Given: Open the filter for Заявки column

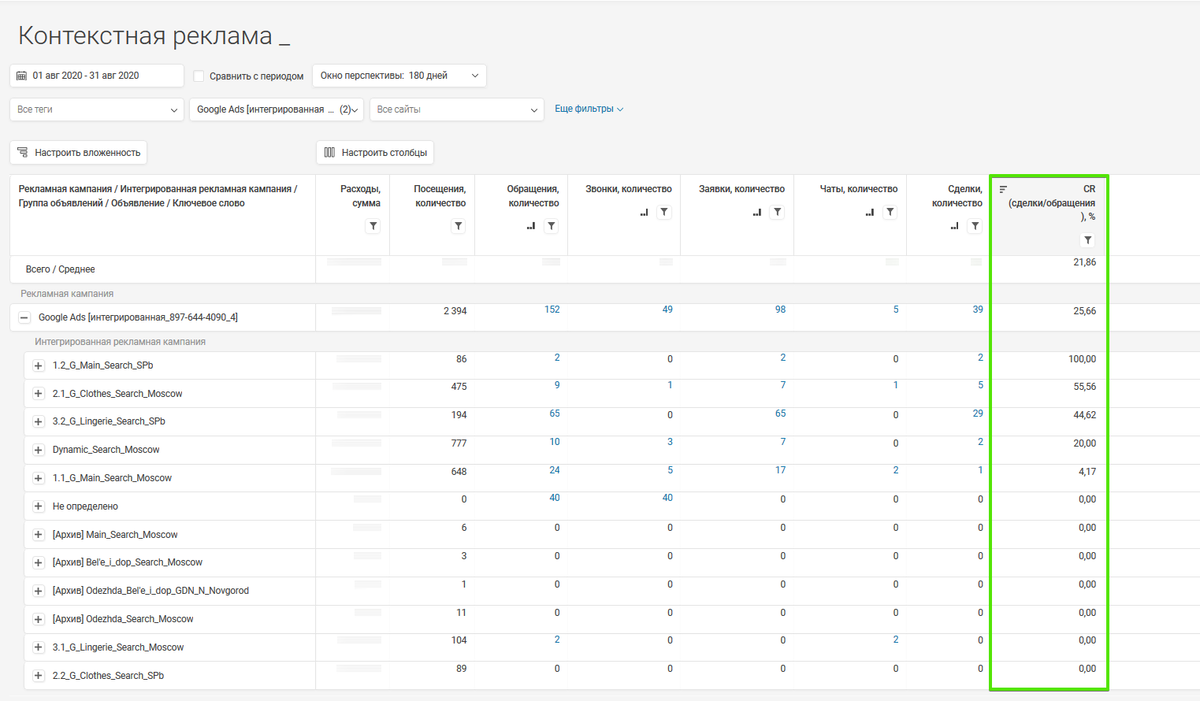Looking at the screenshot, I should pyautogui.click(x=777, y=212).
